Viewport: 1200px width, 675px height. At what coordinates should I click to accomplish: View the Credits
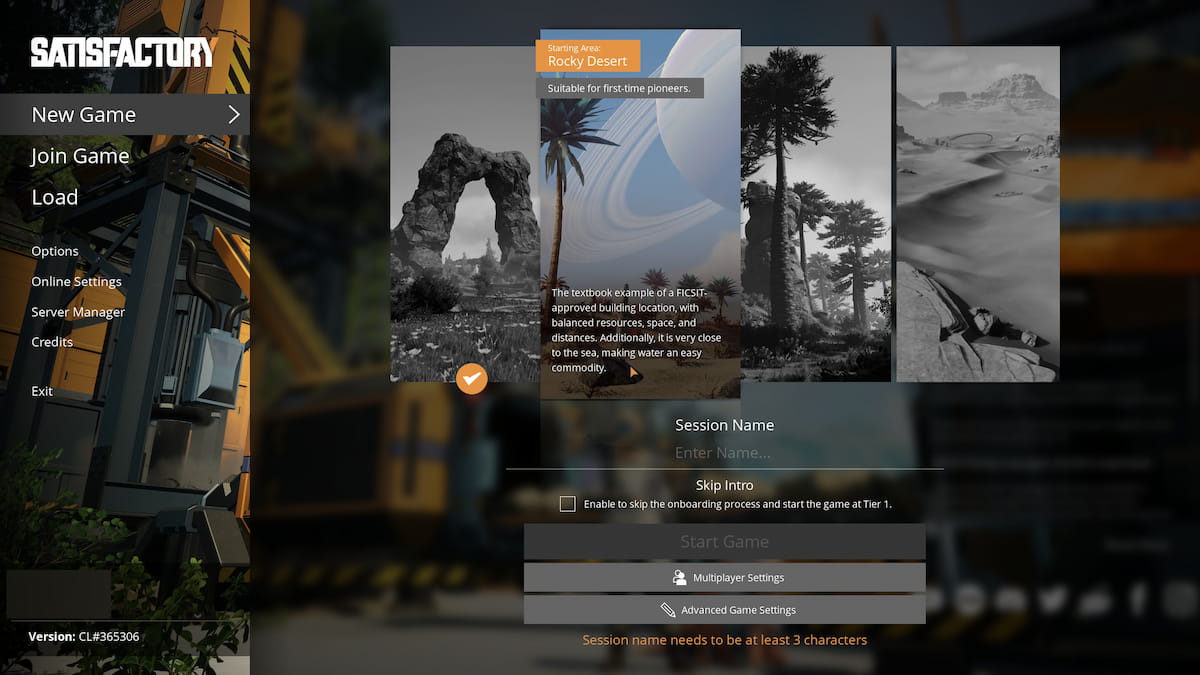click(x=52, y=342)
